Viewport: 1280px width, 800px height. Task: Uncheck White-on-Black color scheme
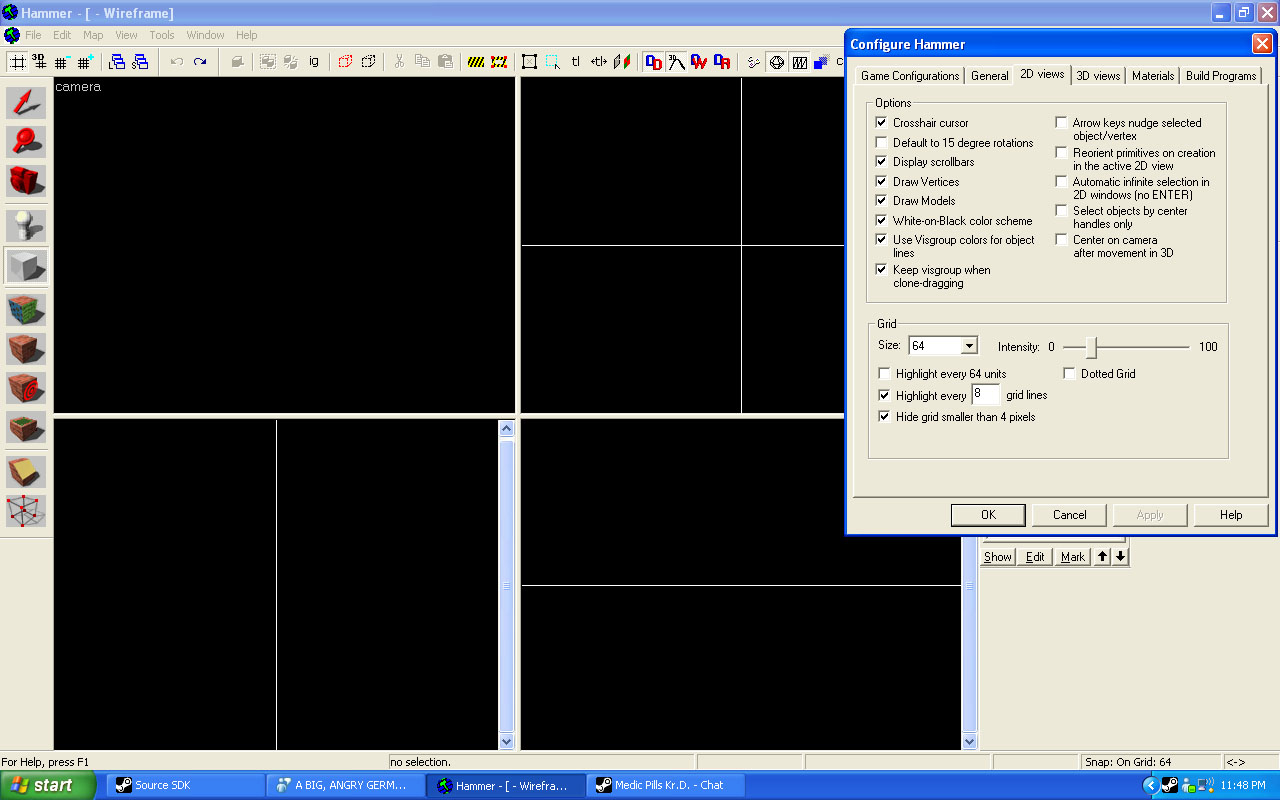tap(882, 221)
